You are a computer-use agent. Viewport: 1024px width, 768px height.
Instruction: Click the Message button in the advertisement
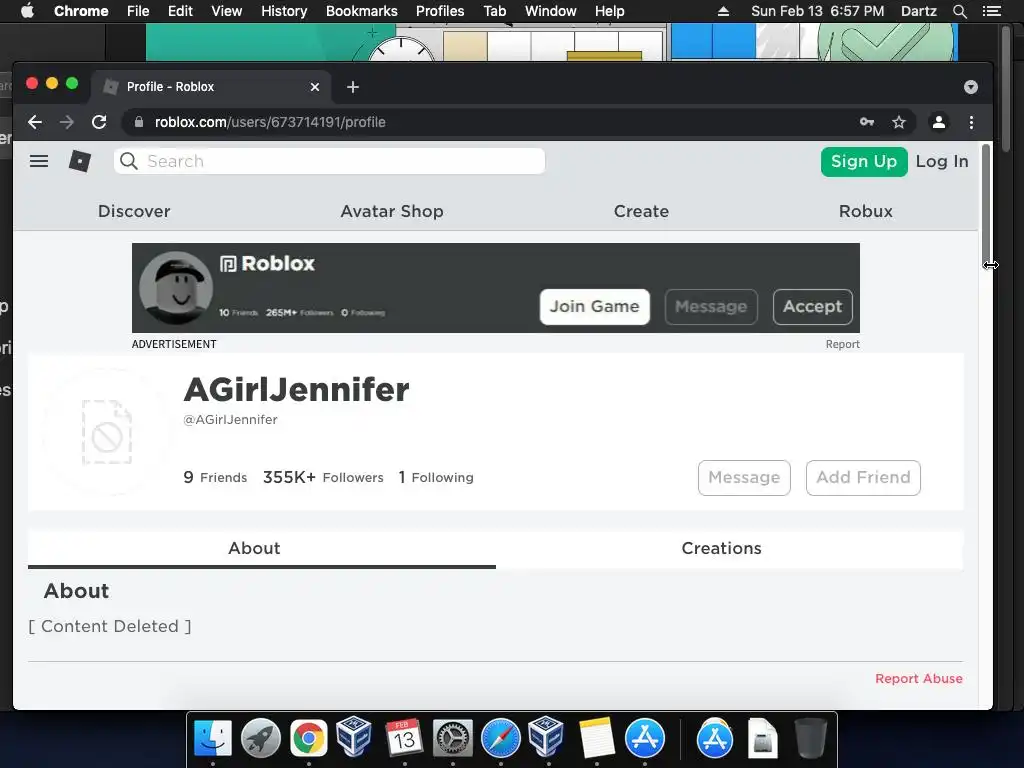point(711,306)
